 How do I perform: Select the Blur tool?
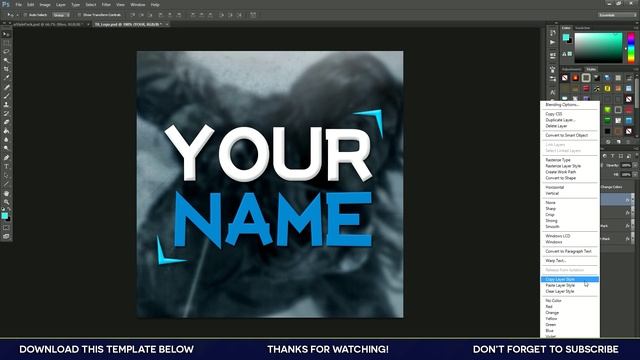6,140
